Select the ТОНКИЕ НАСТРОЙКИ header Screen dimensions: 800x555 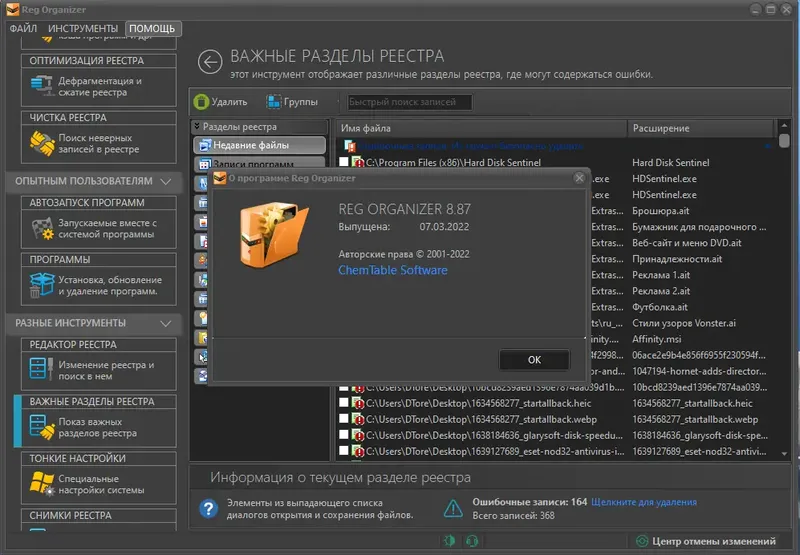pos(99,459)
